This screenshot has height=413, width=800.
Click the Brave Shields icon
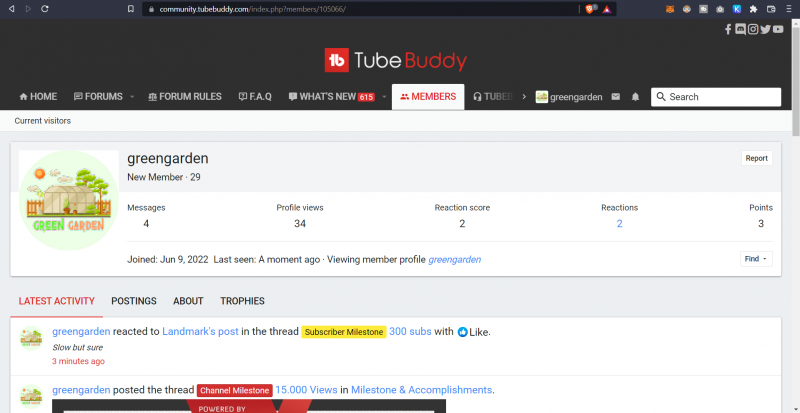[x=591, y=9]
